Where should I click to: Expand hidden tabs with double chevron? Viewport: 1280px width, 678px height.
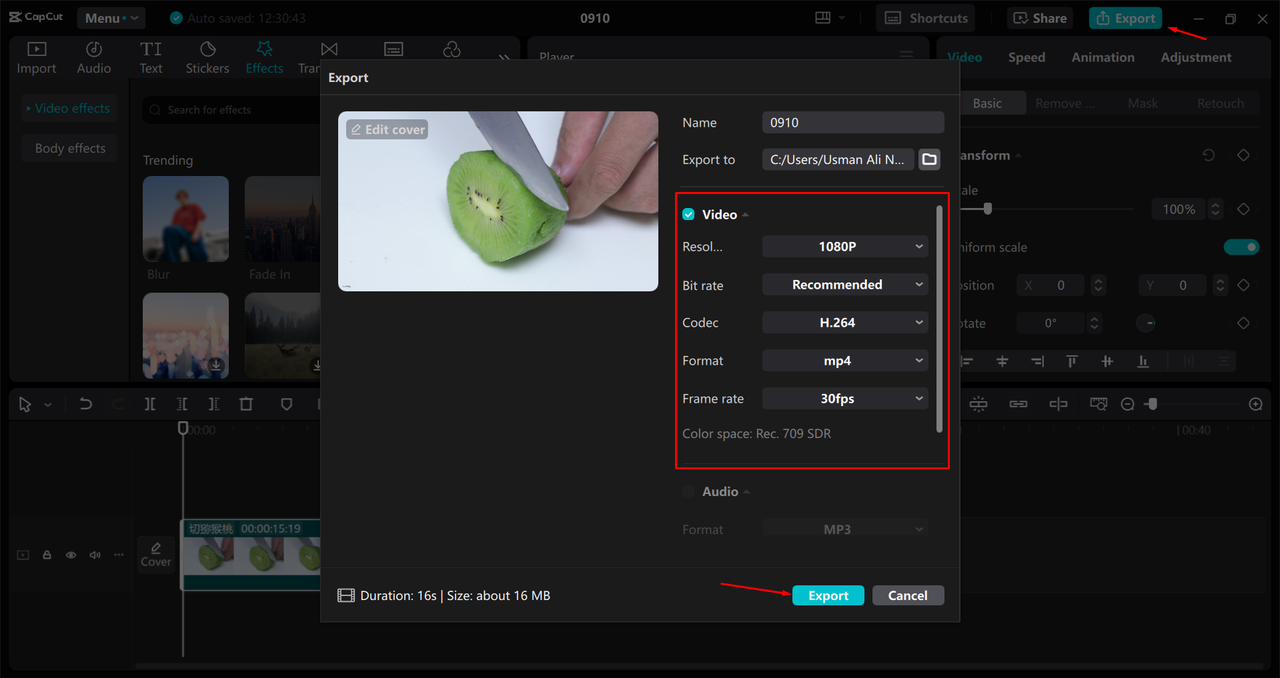point(504,58)
